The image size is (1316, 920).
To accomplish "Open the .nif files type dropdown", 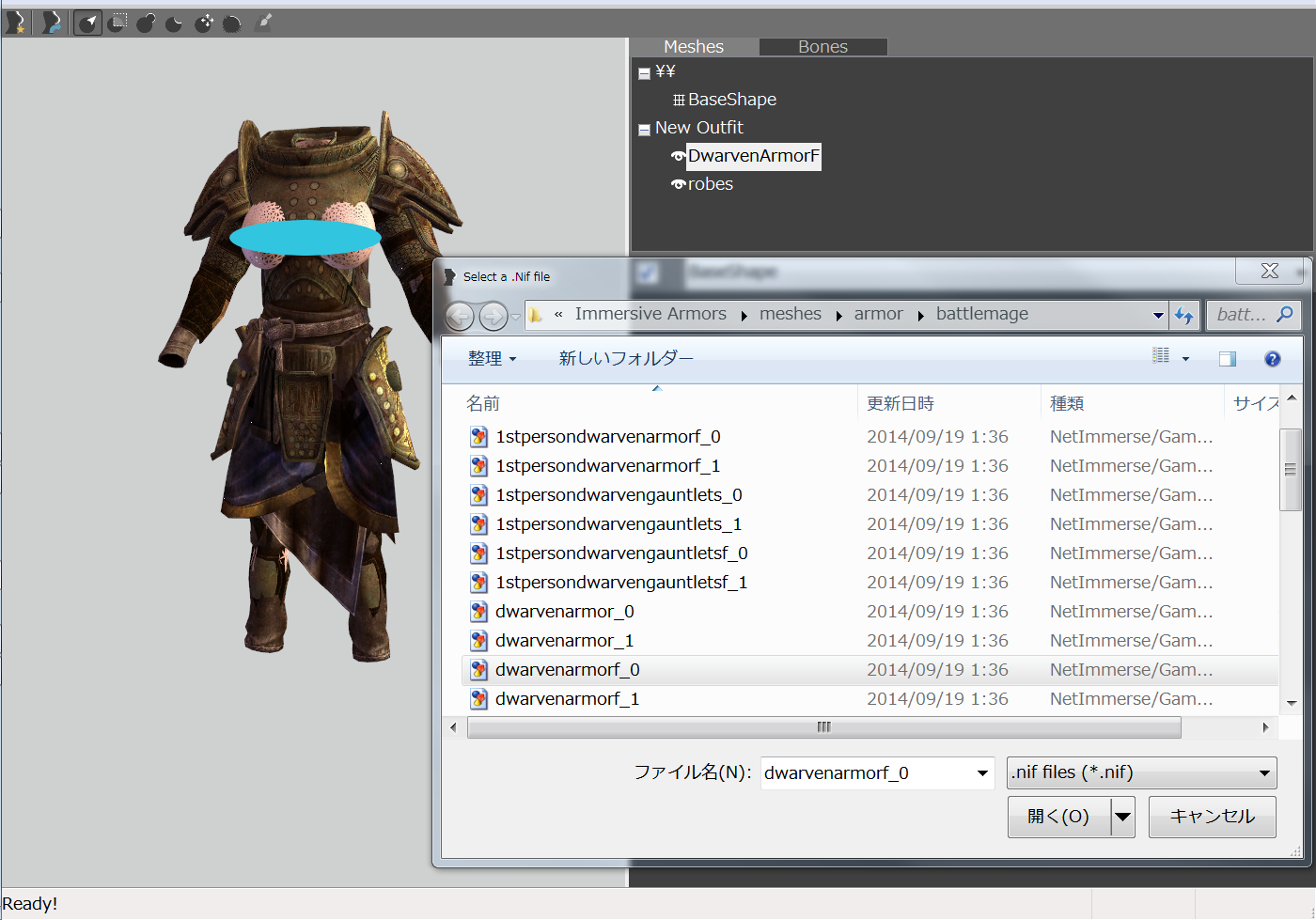I will [x=1265, y=773].
